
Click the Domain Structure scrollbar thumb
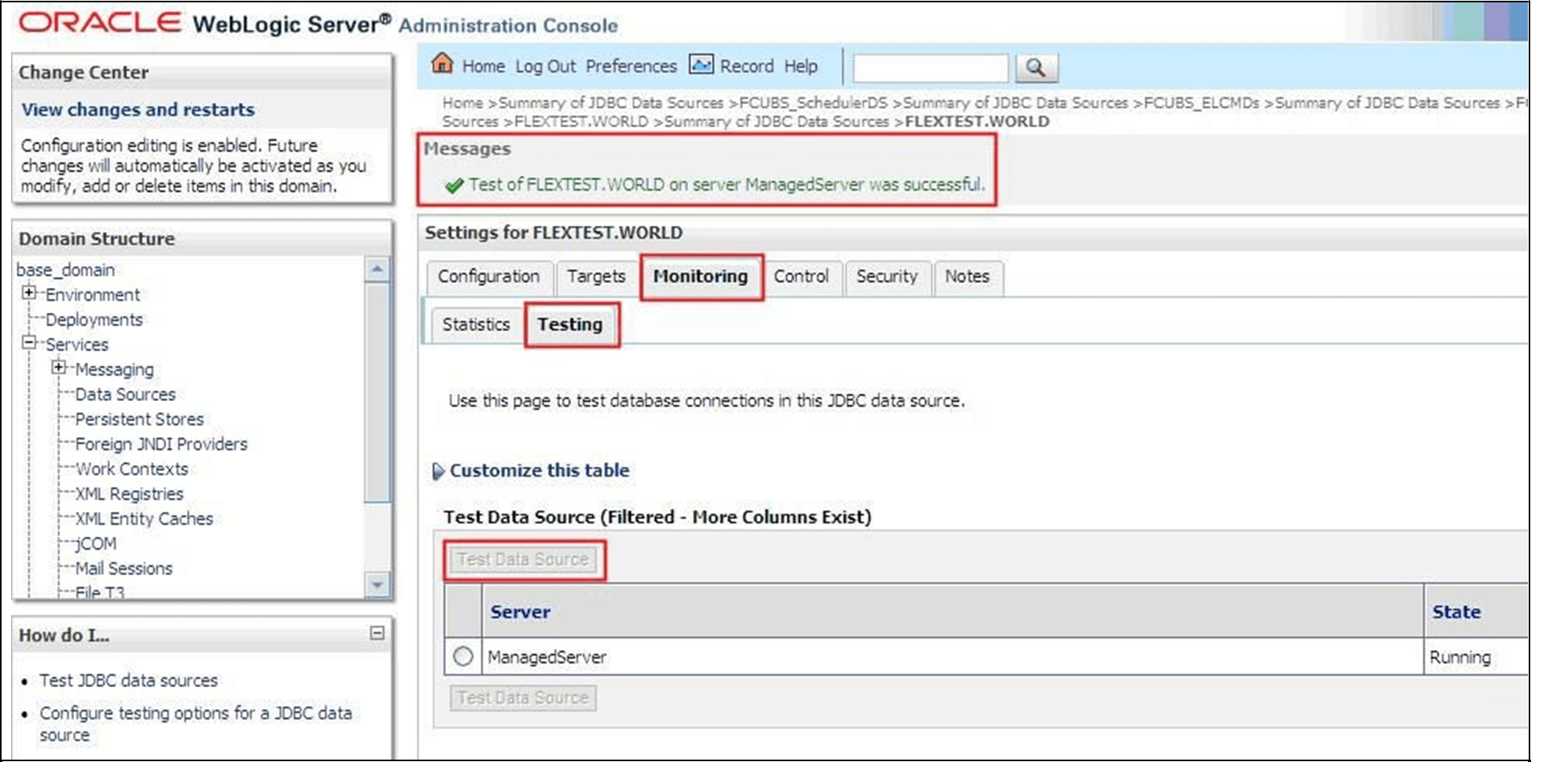[x=377, y=393]
